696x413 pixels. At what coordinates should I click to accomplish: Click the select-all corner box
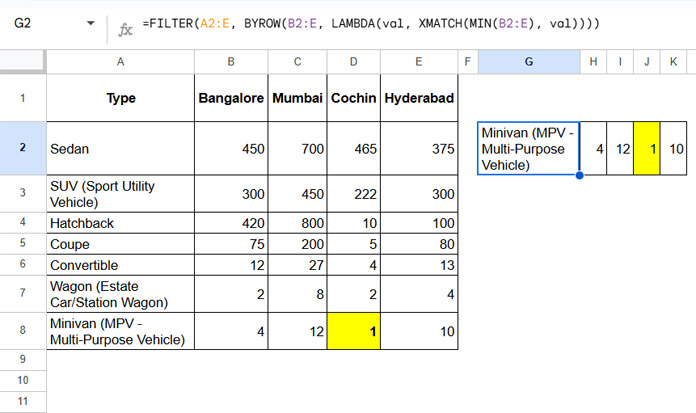(x=22, y=61)
